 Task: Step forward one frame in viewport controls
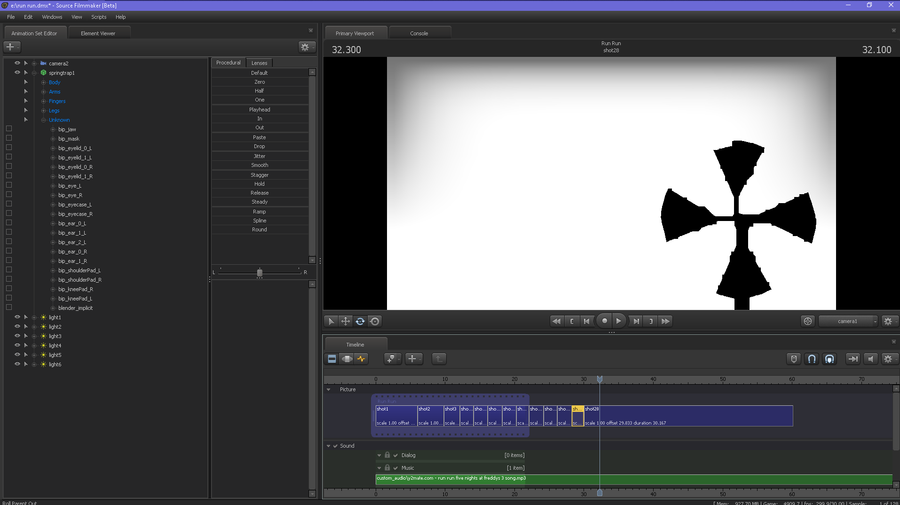(x=636, y=321)
